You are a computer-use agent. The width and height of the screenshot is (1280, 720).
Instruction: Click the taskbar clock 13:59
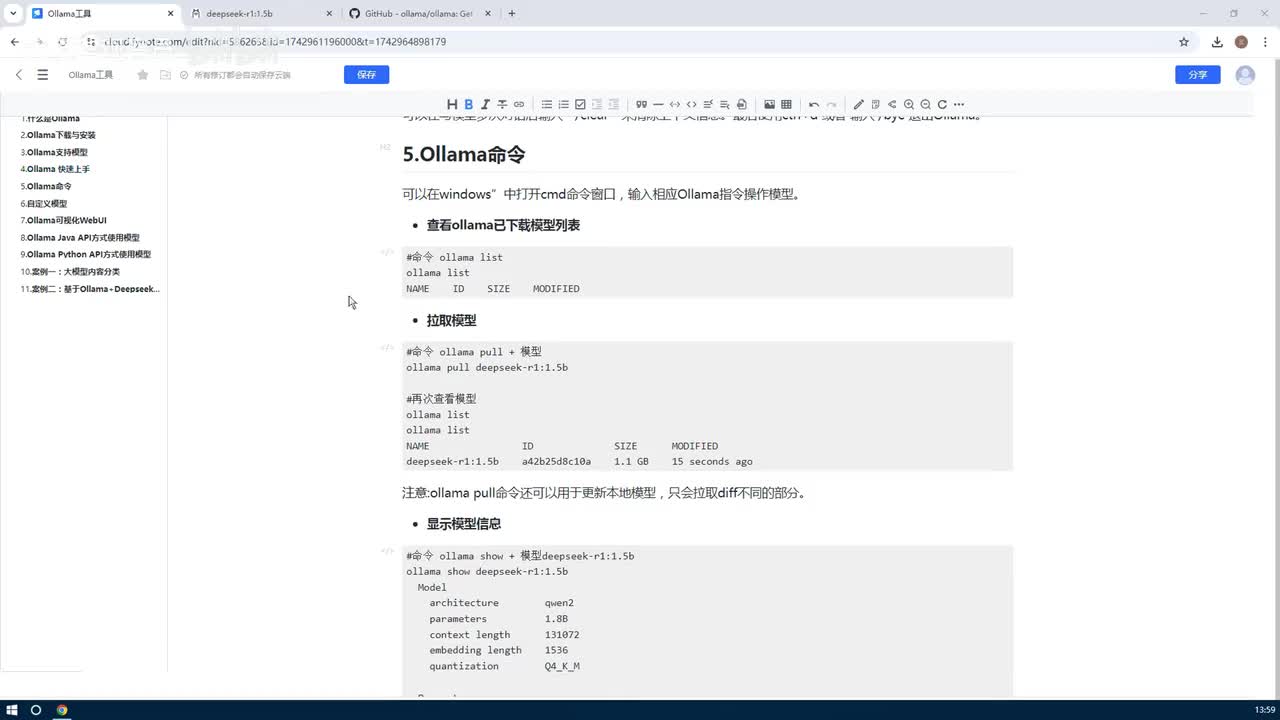coord(1265,710)
